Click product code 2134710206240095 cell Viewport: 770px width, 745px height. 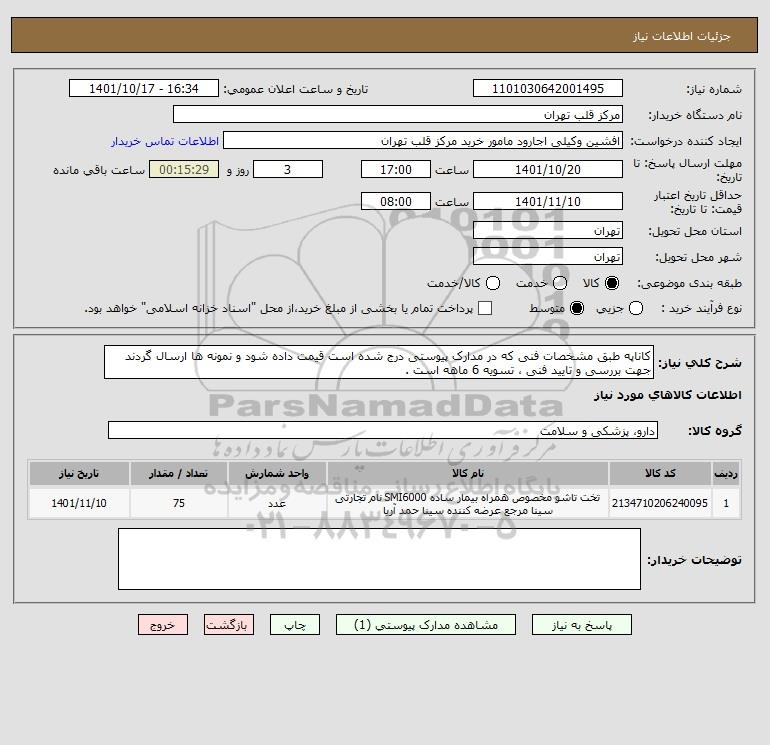[660, 503]
